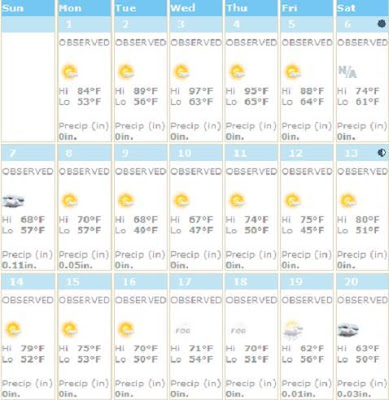389x400 pixels.
Task: Click the Lo 57°F reading on day 8
Action: (80, 230)
